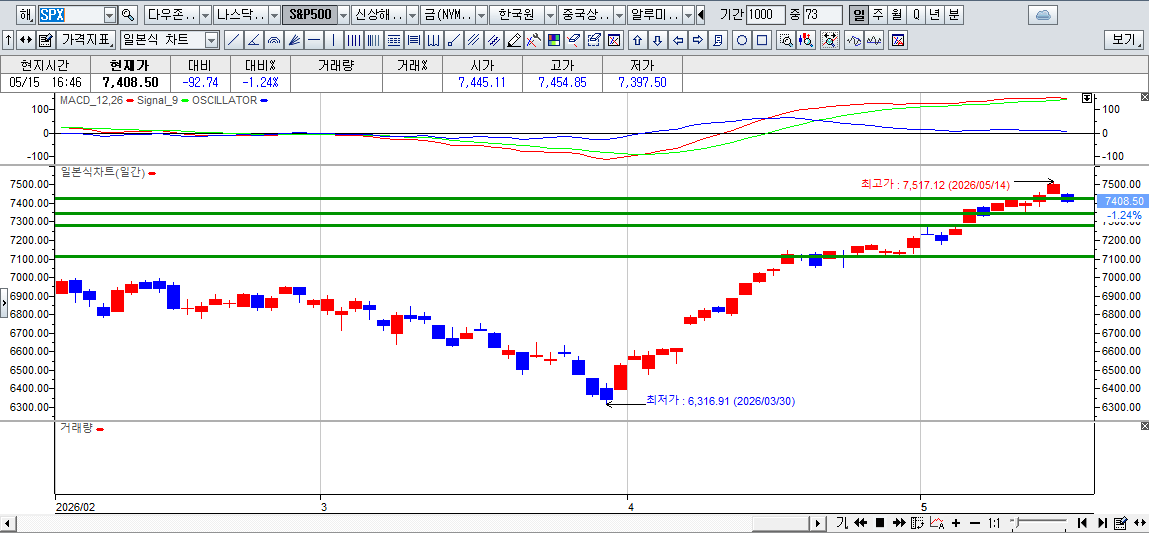Click the 보기 button

(x=1123, y=40)
